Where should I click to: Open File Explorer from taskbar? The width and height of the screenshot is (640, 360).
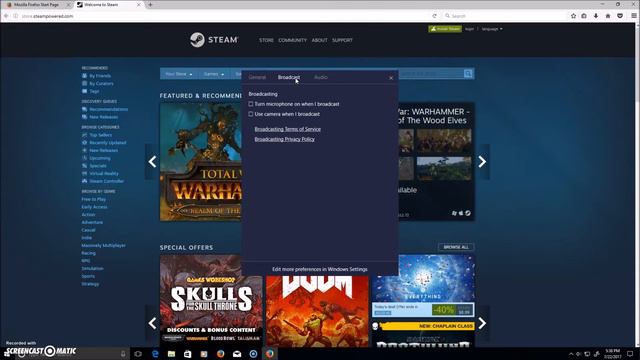pyautogui.click(x=171, y=354)
